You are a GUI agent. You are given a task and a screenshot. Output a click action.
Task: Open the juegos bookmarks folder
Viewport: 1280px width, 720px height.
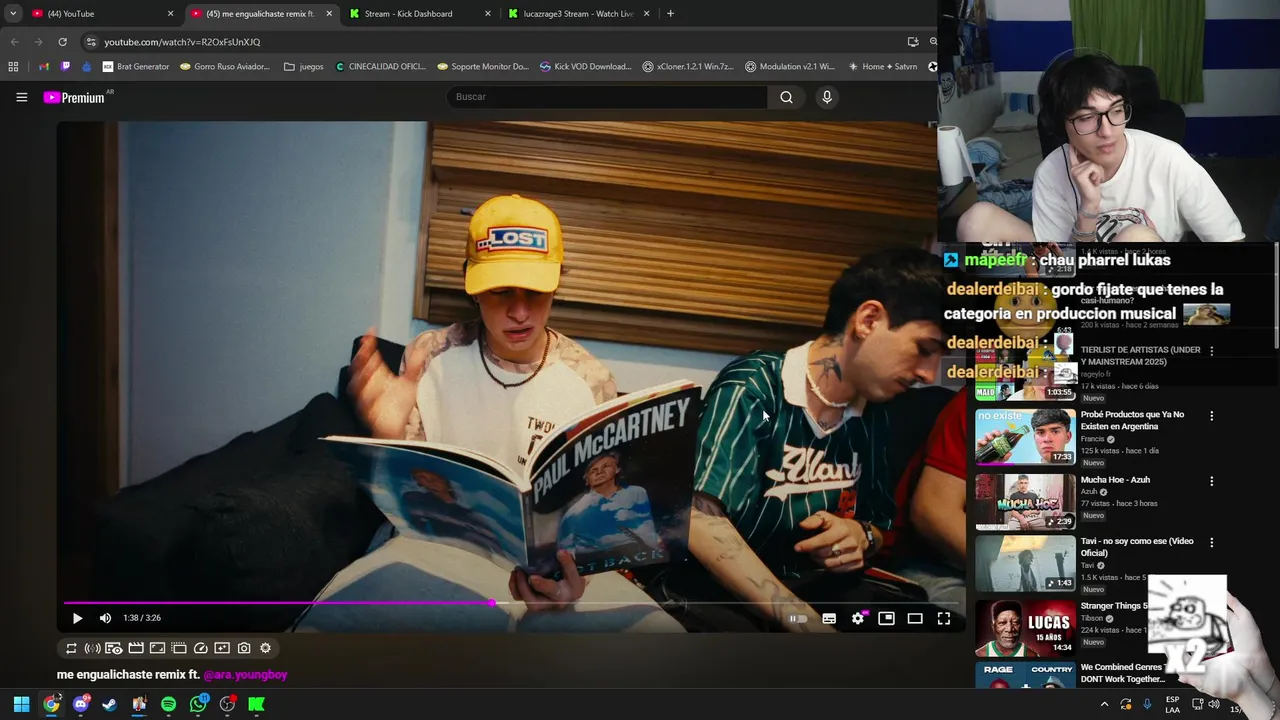pyautogui.click(x=304, y=67)
